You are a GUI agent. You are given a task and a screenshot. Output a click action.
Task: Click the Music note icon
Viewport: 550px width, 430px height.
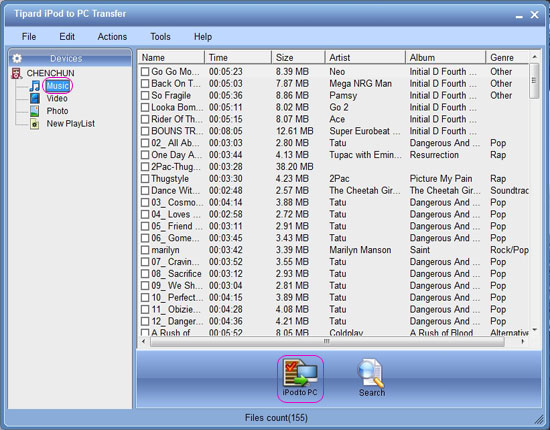[34, 86]
